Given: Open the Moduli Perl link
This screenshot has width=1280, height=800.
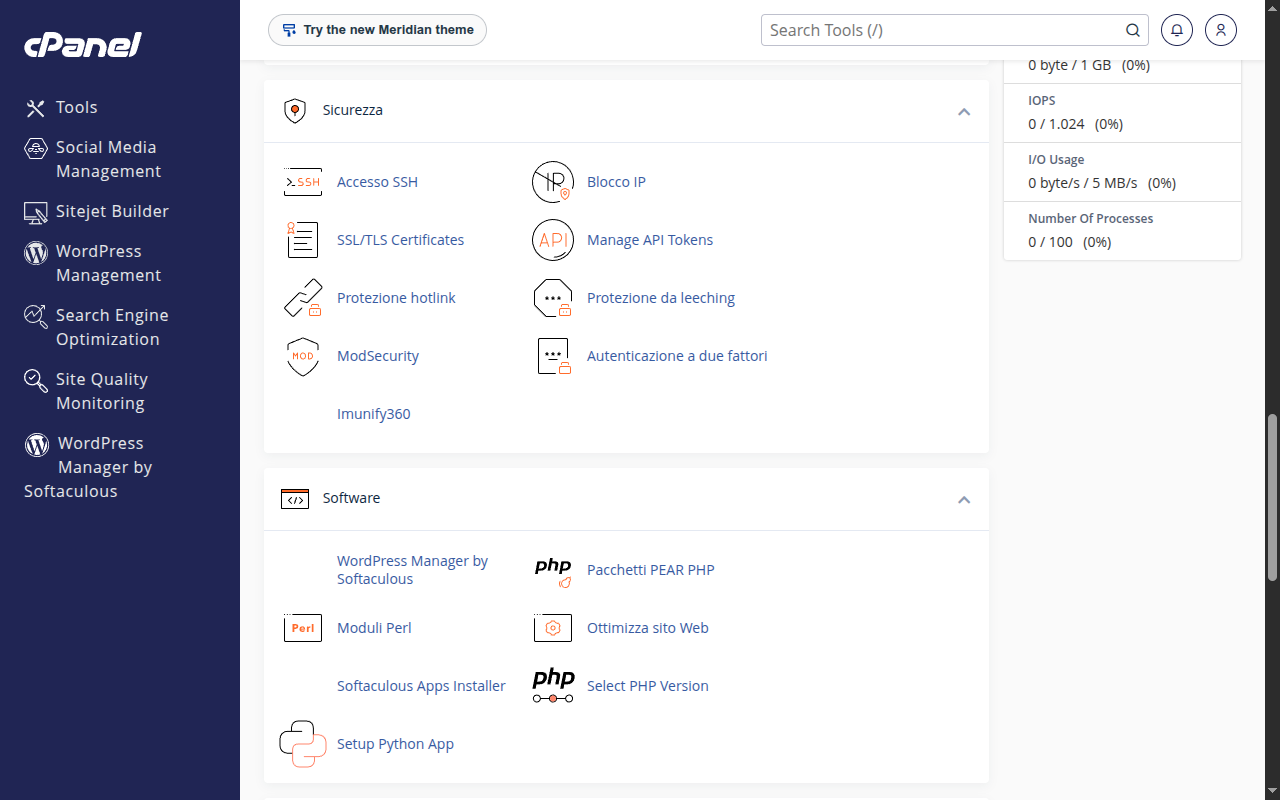Looking at the screenshot, I should click(x=374, y=628).
